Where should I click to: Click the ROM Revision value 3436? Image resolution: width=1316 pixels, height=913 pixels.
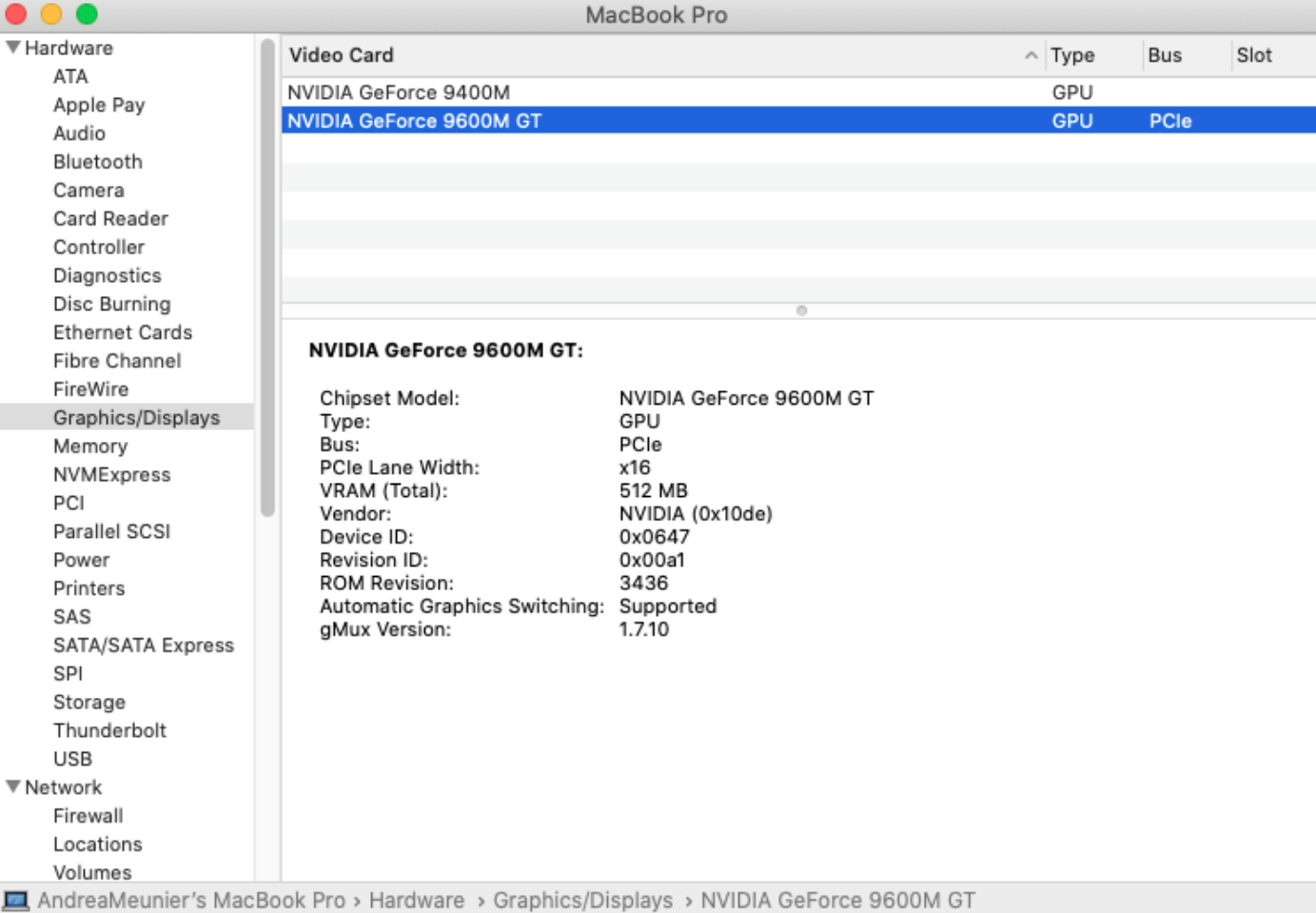pyautogui.click(x=643, y=583)
